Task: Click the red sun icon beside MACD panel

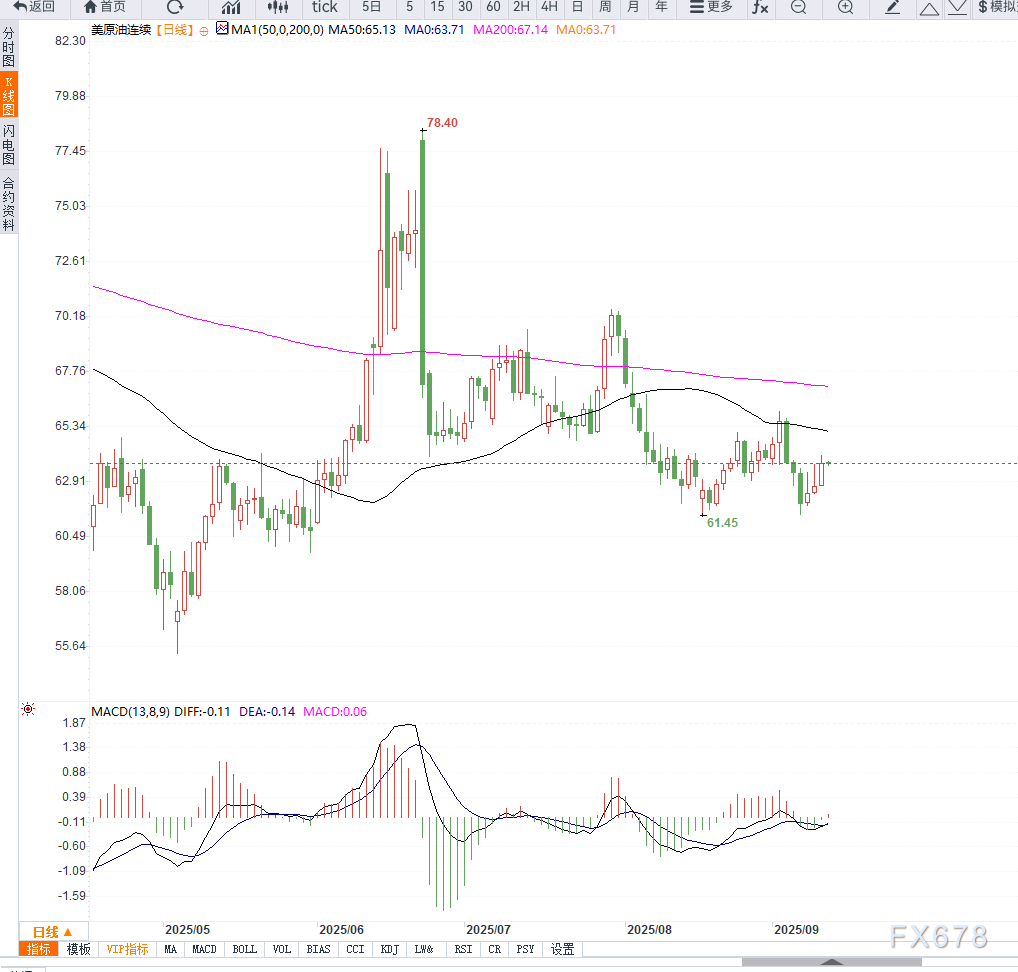Action: click(28, 709)
